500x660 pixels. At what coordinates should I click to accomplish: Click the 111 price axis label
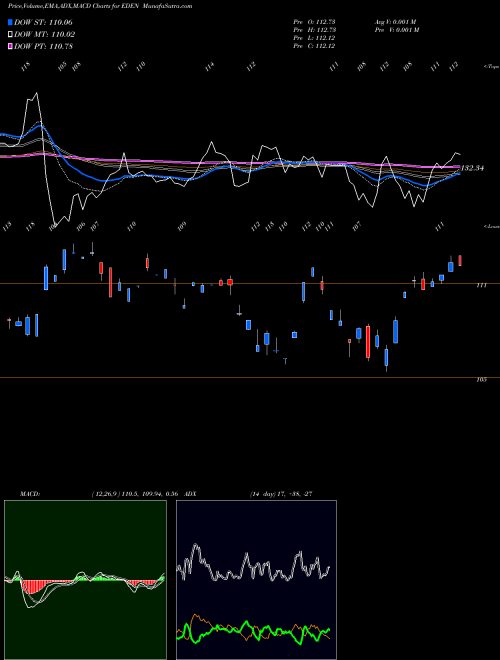[x=481, y=285]
